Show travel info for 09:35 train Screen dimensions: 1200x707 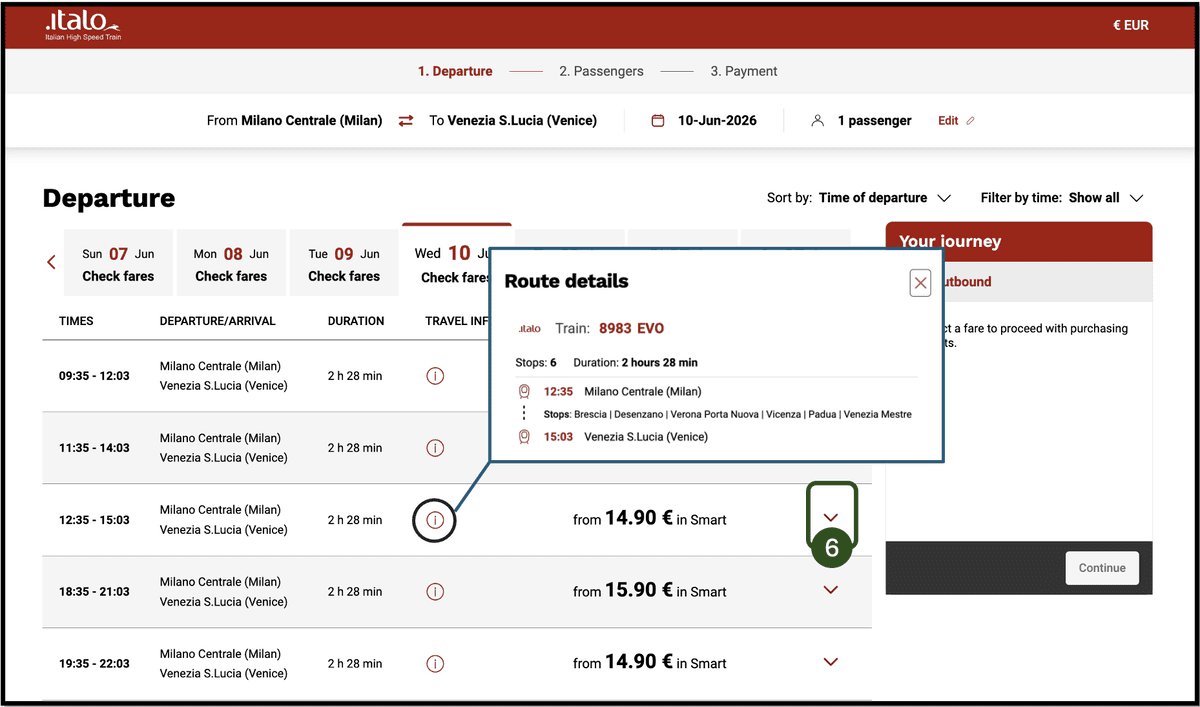(x=435, y=376)
